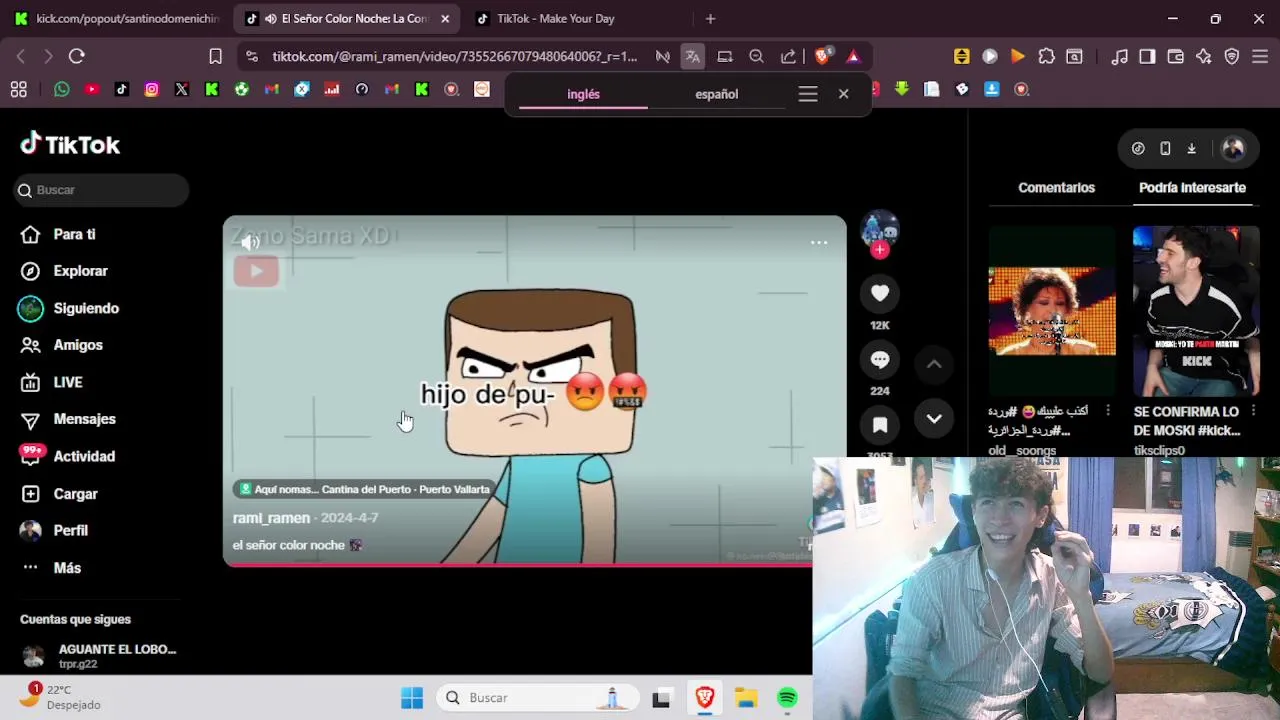Viewport: 1280px width, 720px height.
Task: Open Instagram bookmark in bookmarks bar
Action: 151,89
